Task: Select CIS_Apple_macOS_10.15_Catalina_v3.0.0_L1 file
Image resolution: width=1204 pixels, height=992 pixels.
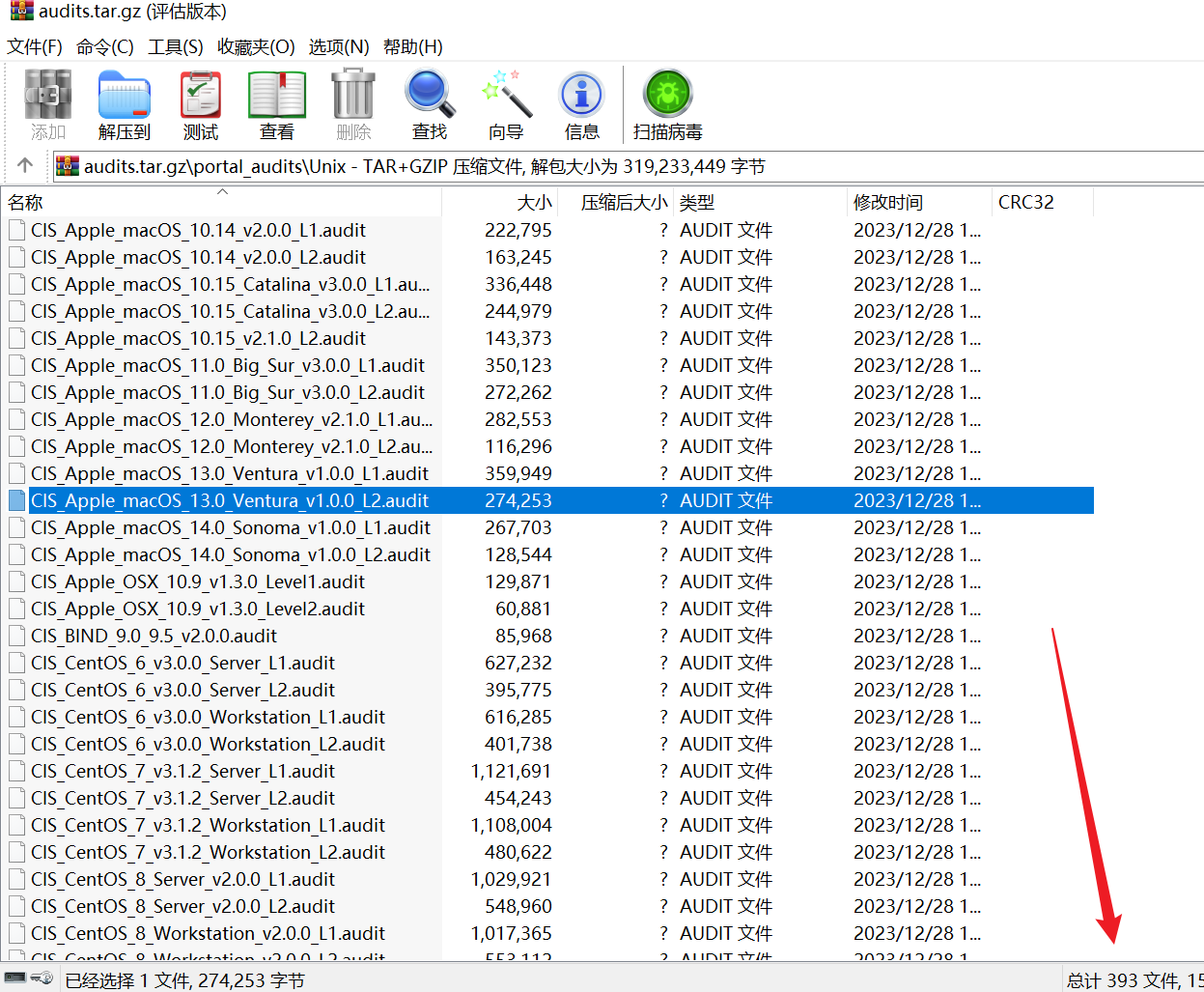Action: point(230,284)
